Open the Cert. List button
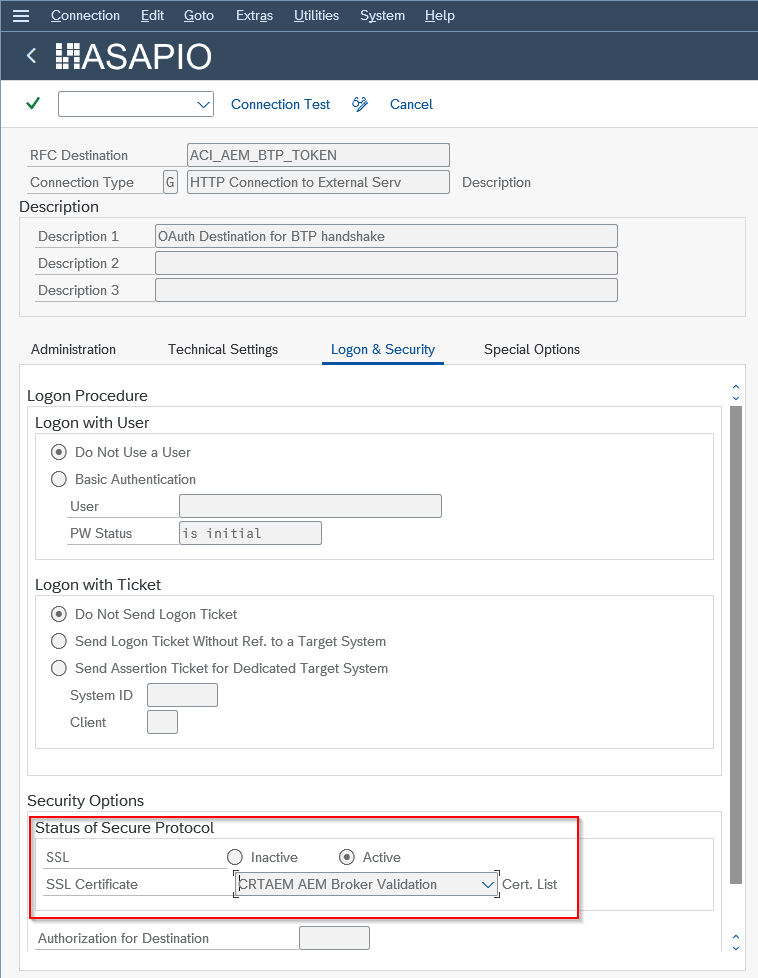Viewport: 758px width, 978px height. click(530, 884)
